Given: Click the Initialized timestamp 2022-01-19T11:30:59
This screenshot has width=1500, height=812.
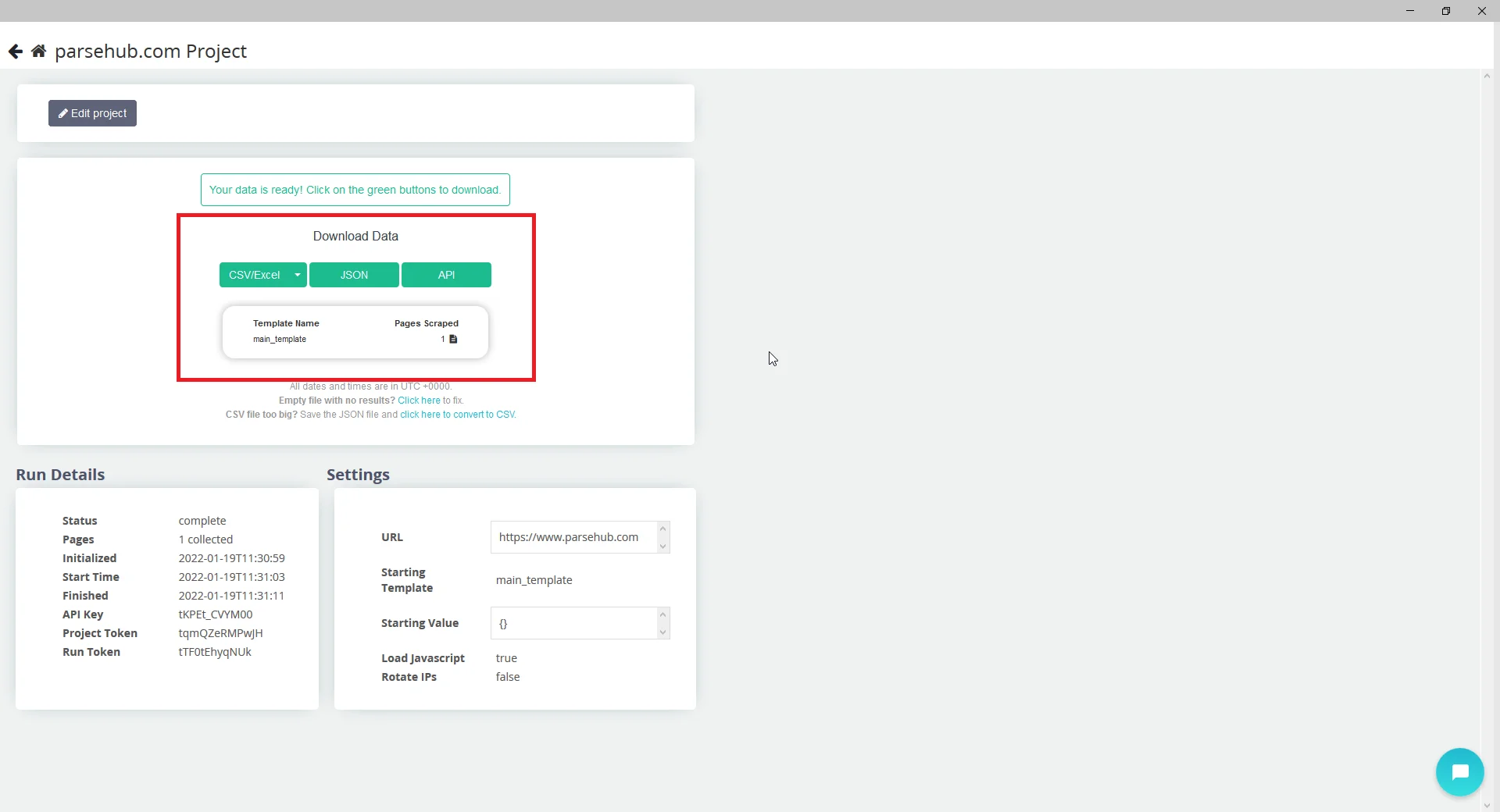Looking at the screenshot, I should (x=231, y=558).
